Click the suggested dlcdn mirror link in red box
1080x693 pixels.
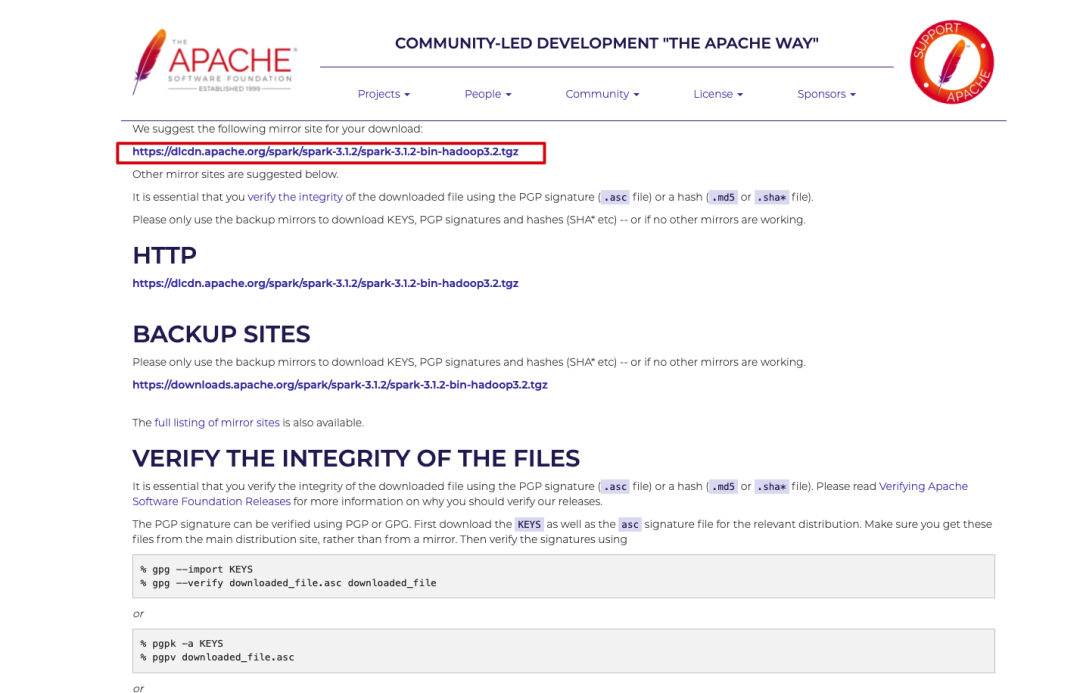(325, 152)
